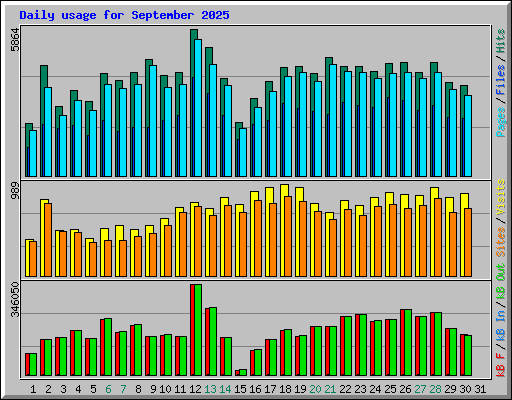
Task: Click day label 24 on the axis
Action: click(x=375, y=389)
